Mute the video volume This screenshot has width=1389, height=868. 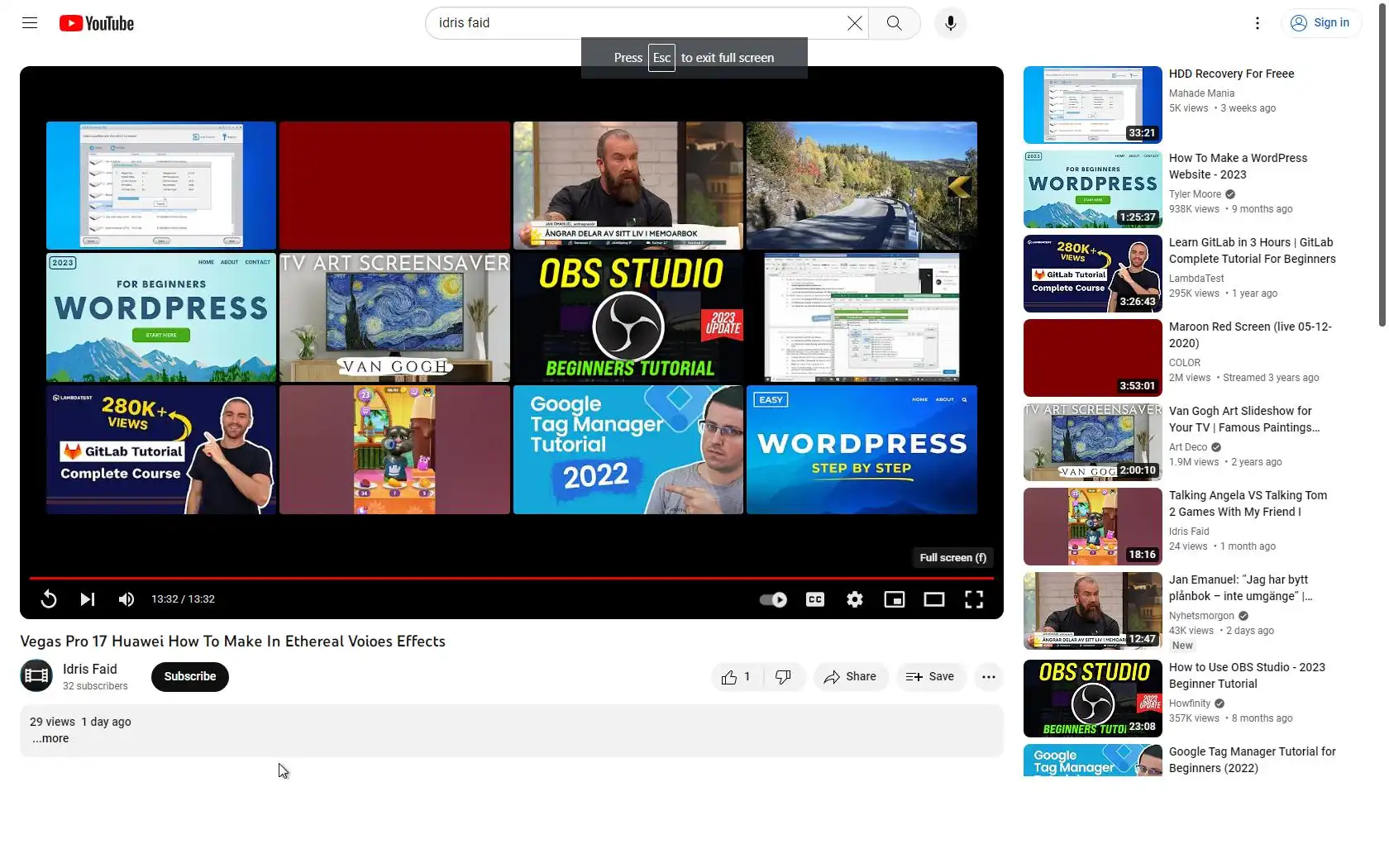pos(126,599)
